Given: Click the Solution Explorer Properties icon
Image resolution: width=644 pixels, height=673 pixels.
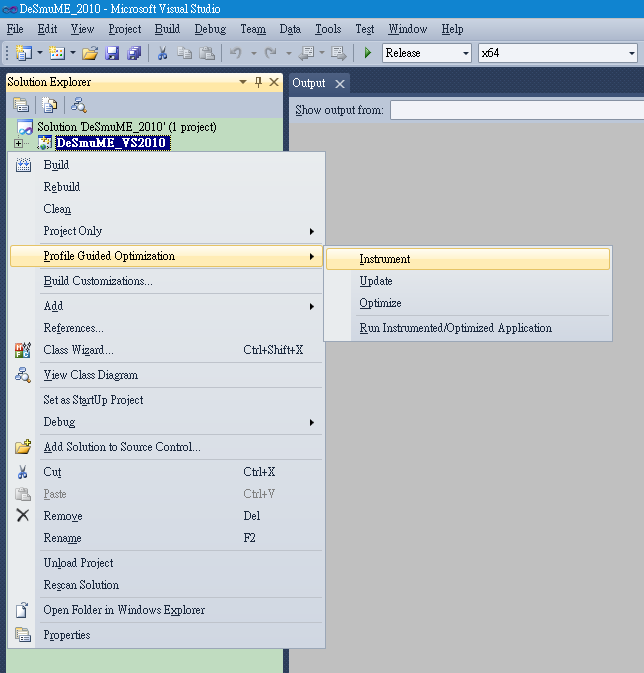Looking at the screenshot, I should [x=21, y=105].
